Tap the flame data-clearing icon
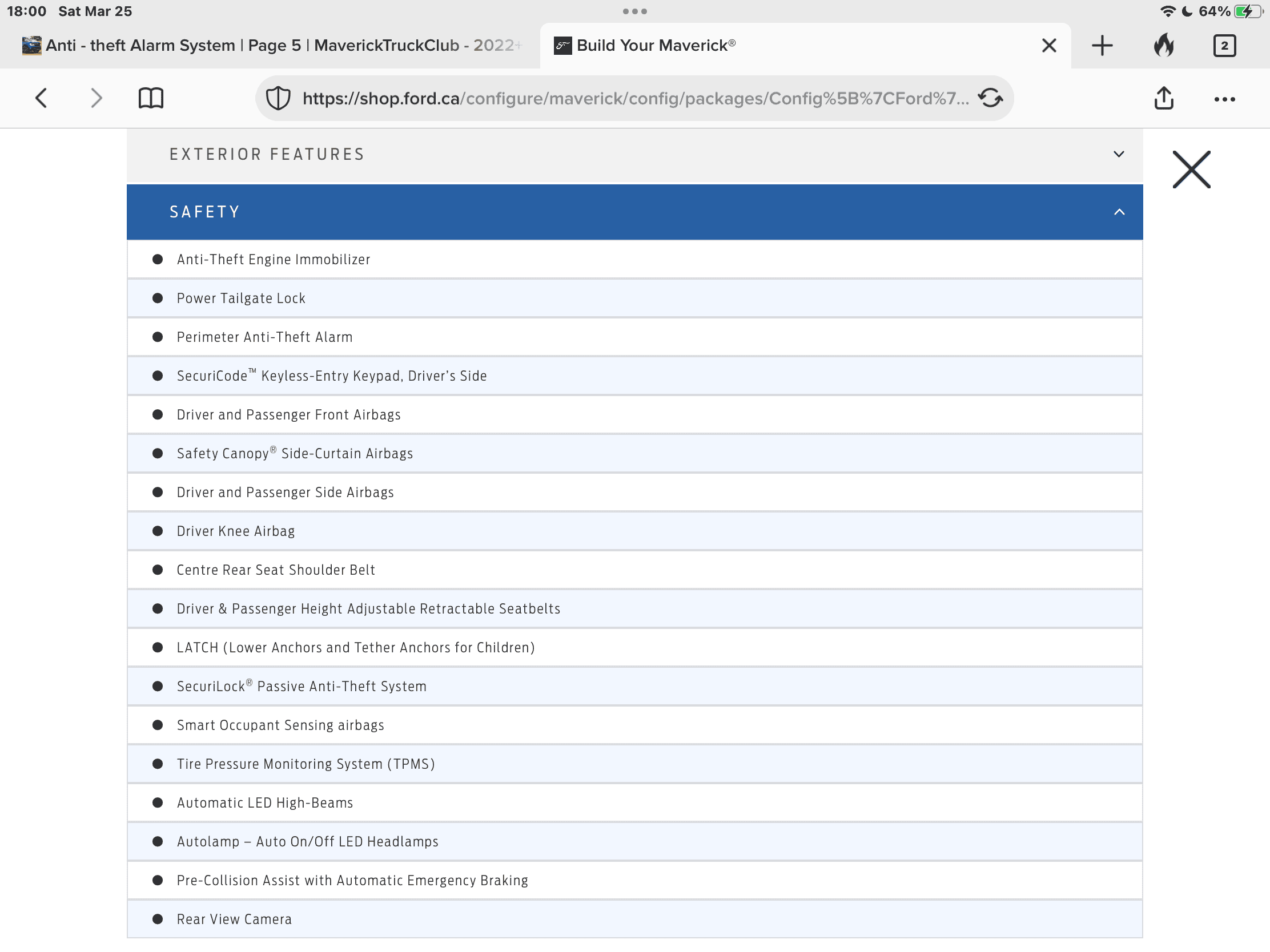This screenshot has height=952, width=1270. (1164, 45)
